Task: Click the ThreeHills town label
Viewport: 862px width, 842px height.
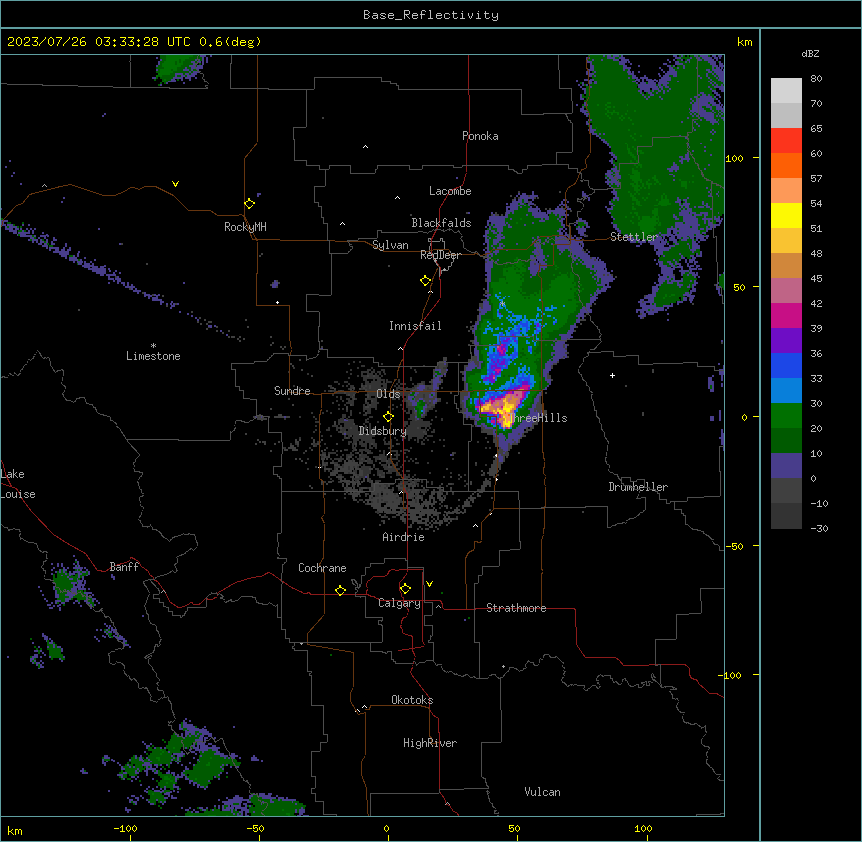Action: 536,418
